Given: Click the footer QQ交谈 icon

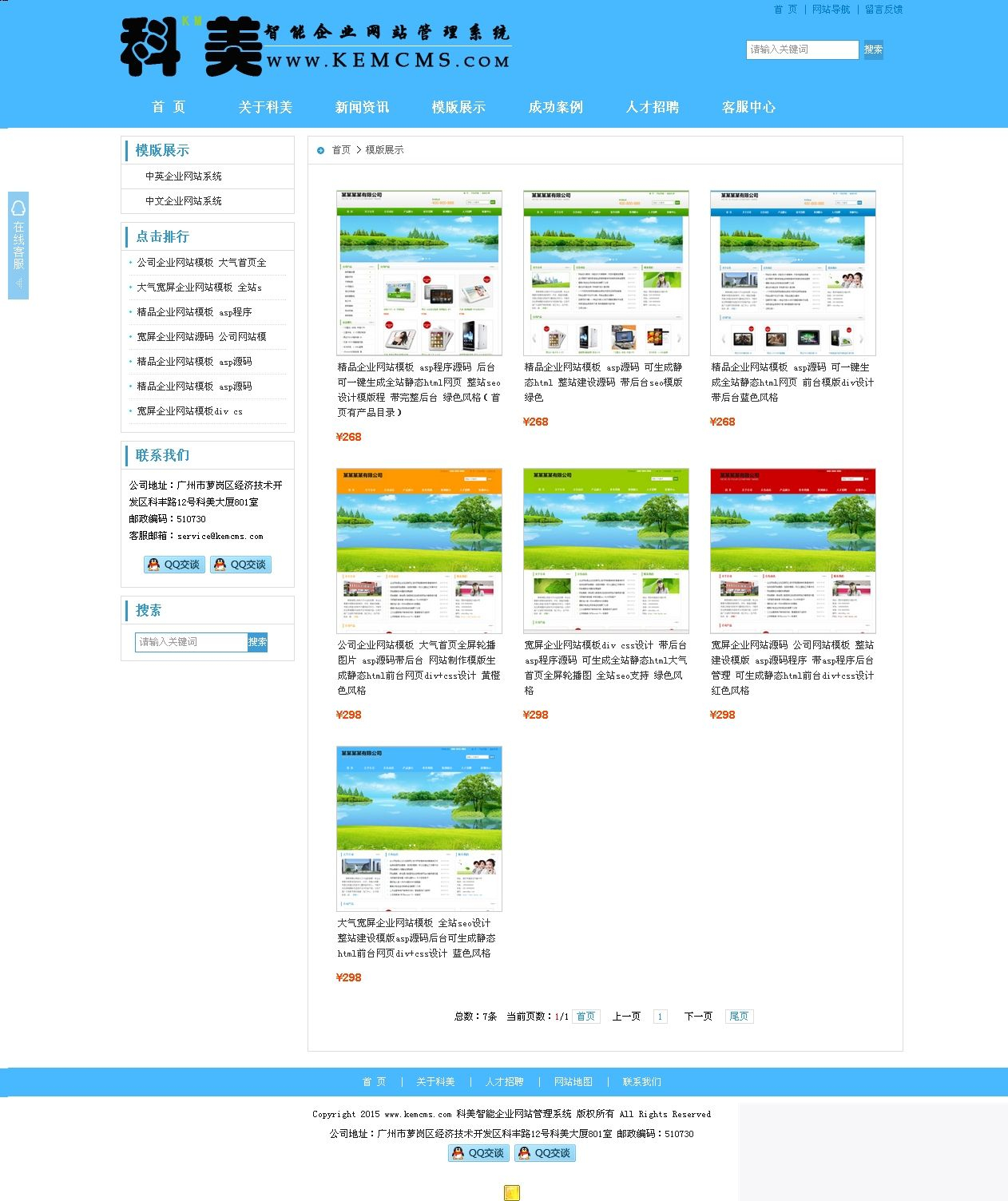Looking at the screenshot, I should click(x=477, y=1152).
